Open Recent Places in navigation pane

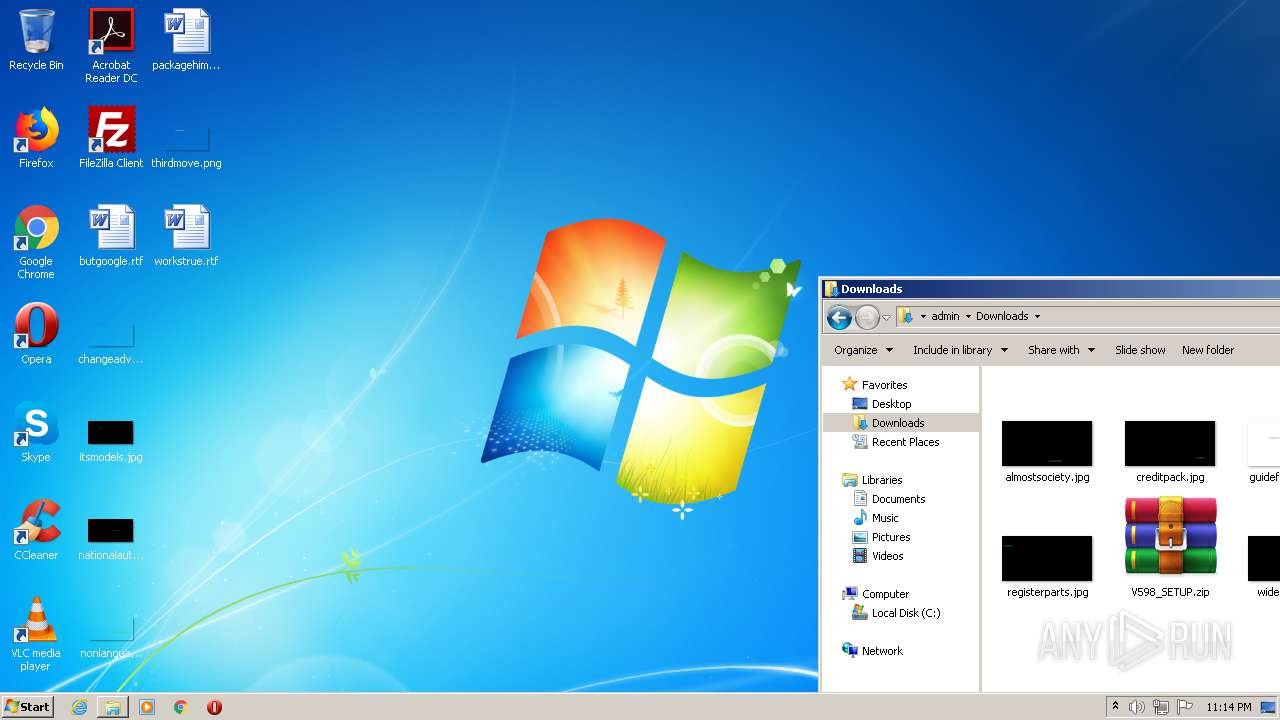click(x=905, y=442)
